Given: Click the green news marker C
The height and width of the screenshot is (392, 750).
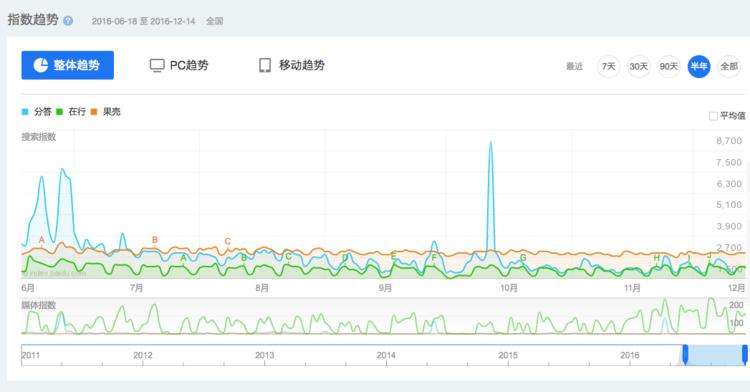Looking at the screenshot, I should (x=288, y=257).
